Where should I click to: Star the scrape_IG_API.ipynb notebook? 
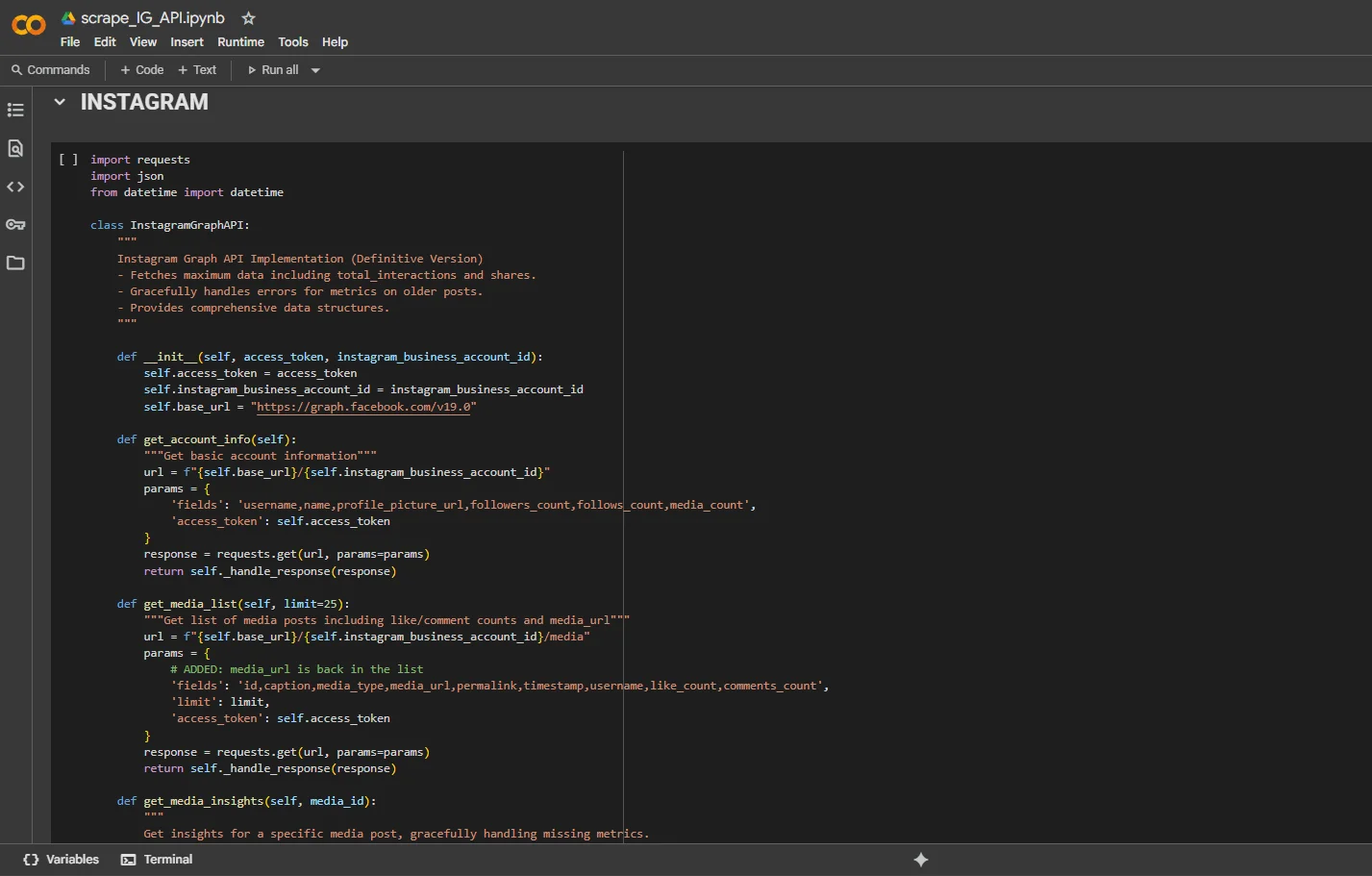tap(248, 18)
